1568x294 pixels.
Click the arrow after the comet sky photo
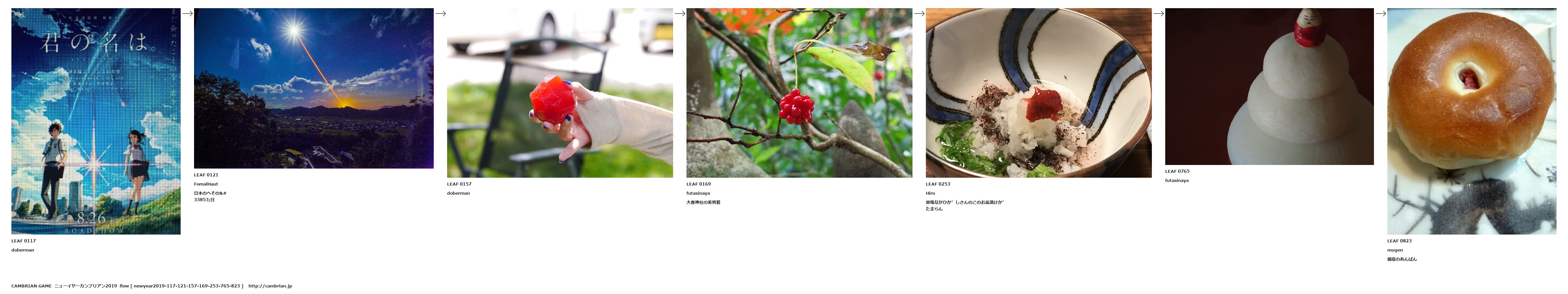pyautogui.click(x=441, y=13)
